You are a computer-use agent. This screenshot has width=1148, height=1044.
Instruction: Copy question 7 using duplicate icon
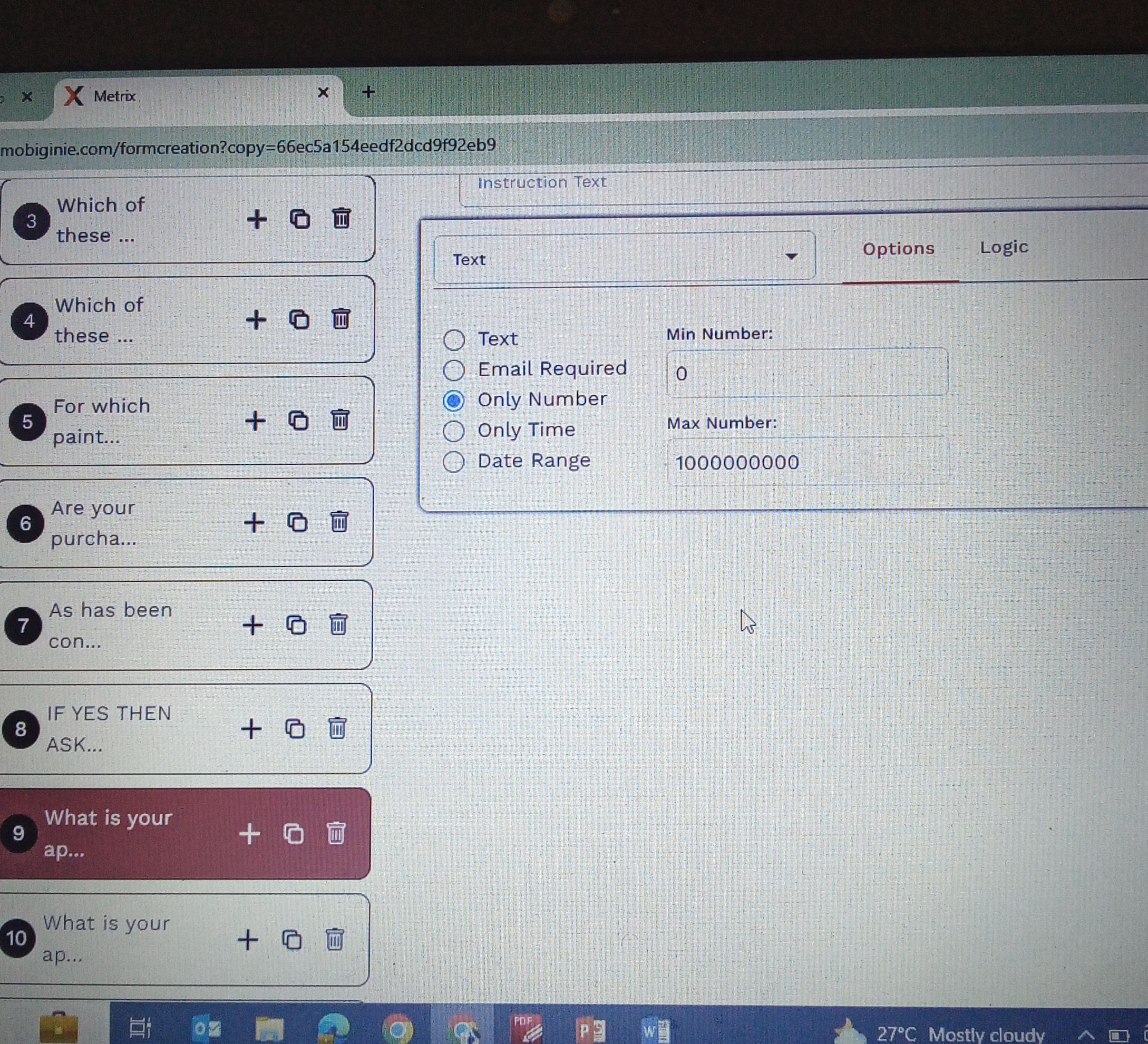[296, 625]
